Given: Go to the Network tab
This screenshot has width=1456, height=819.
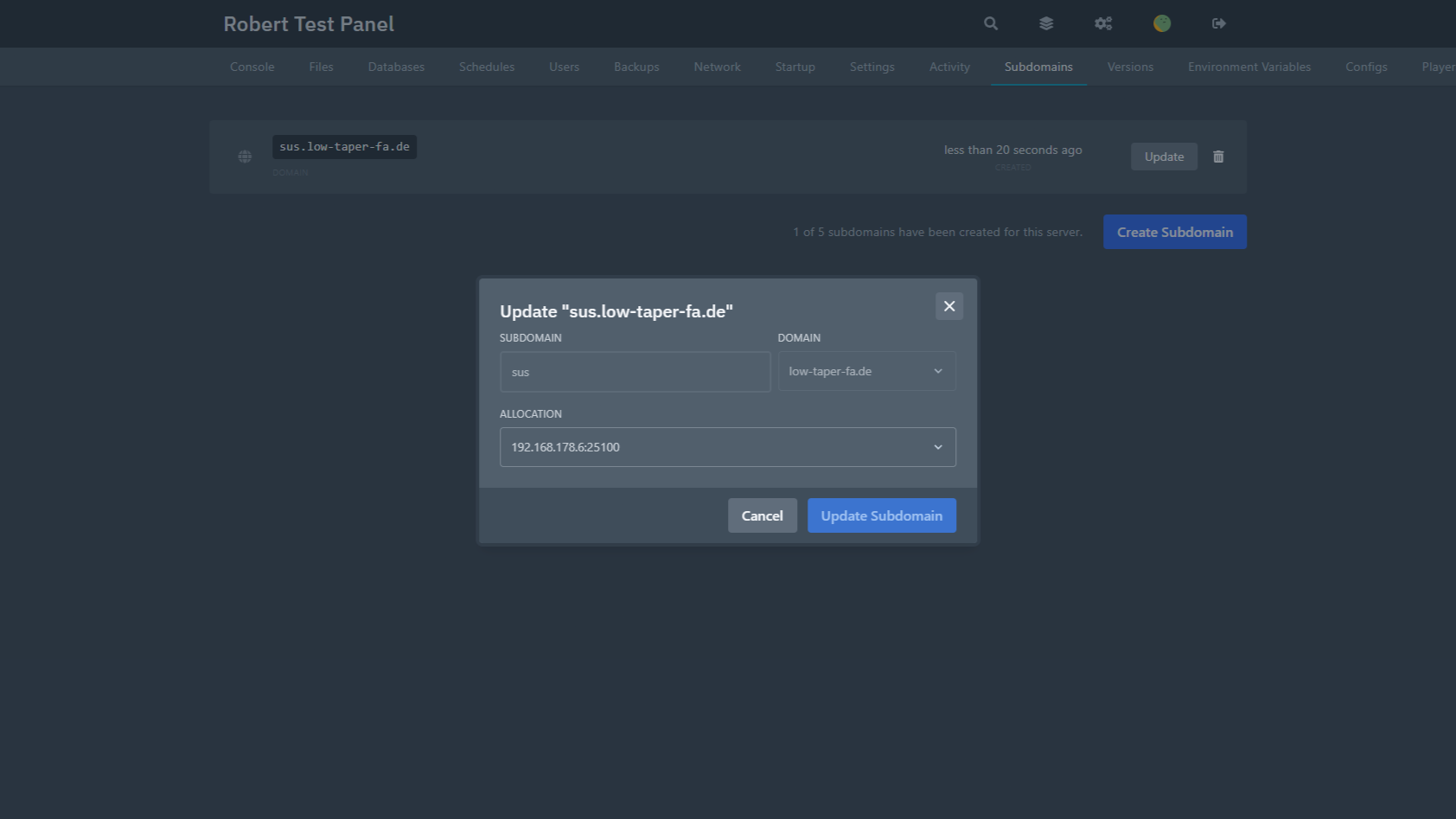Looking at the screenshot, I should tap(717, 67).
